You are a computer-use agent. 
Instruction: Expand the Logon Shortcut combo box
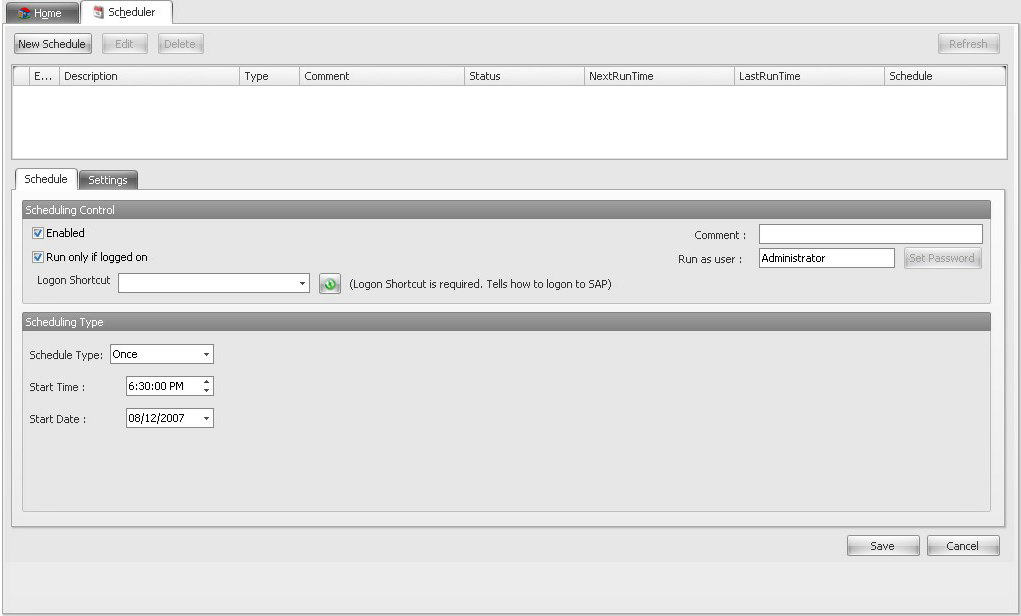tap(302, 284)
